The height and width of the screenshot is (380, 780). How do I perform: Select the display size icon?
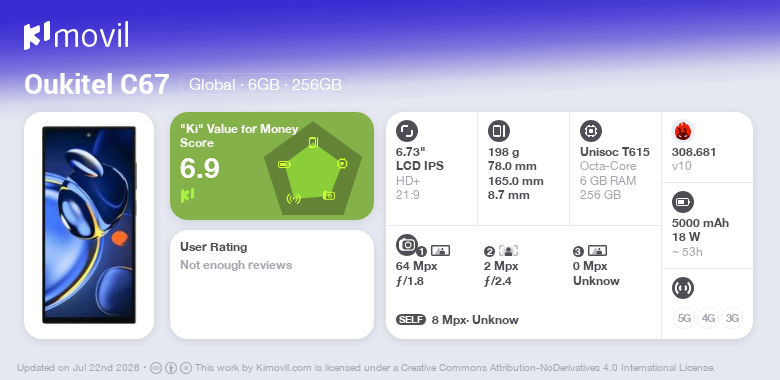[406, 131]
